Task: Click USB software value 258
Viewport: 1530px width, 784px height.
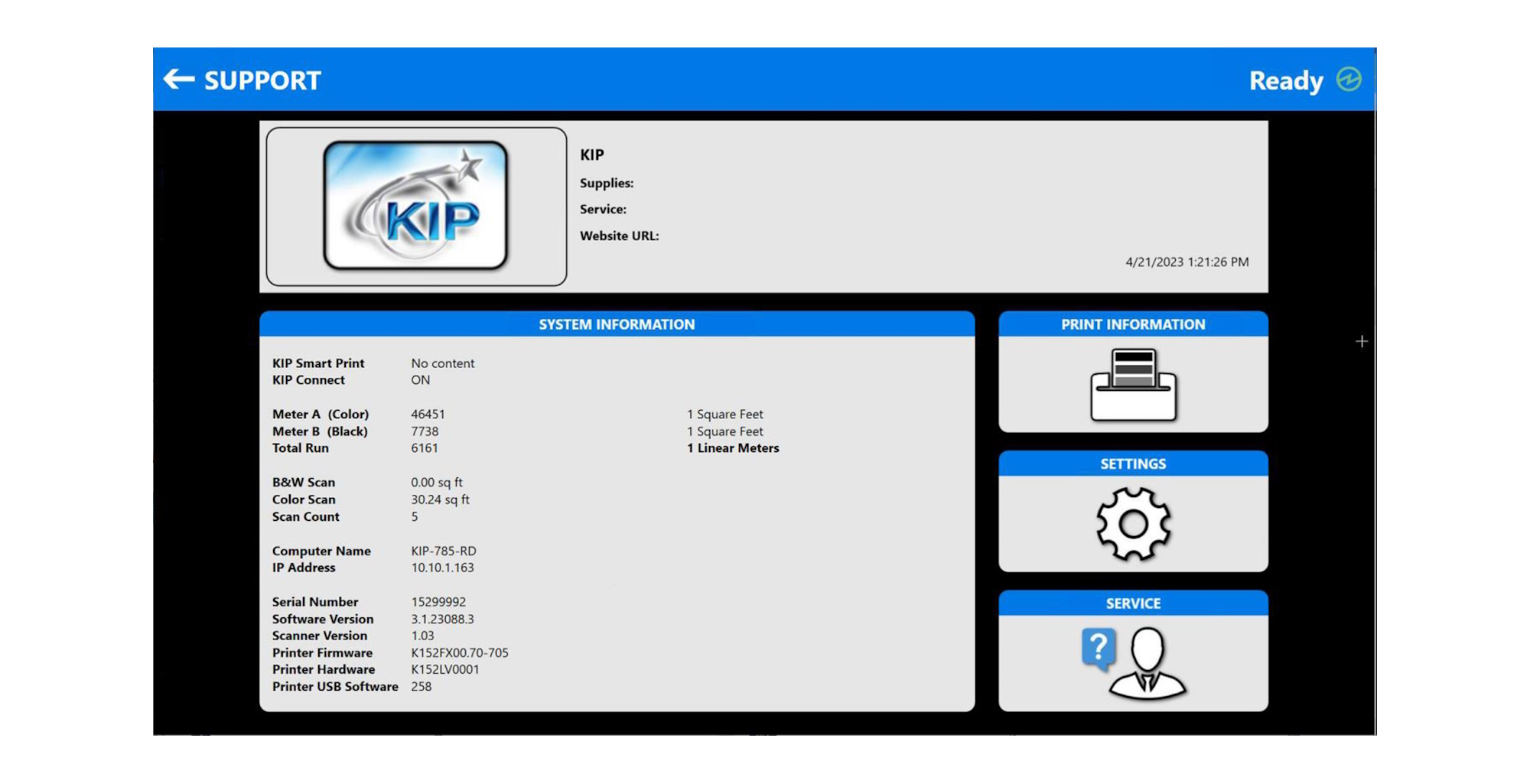Action: point(421,687)
